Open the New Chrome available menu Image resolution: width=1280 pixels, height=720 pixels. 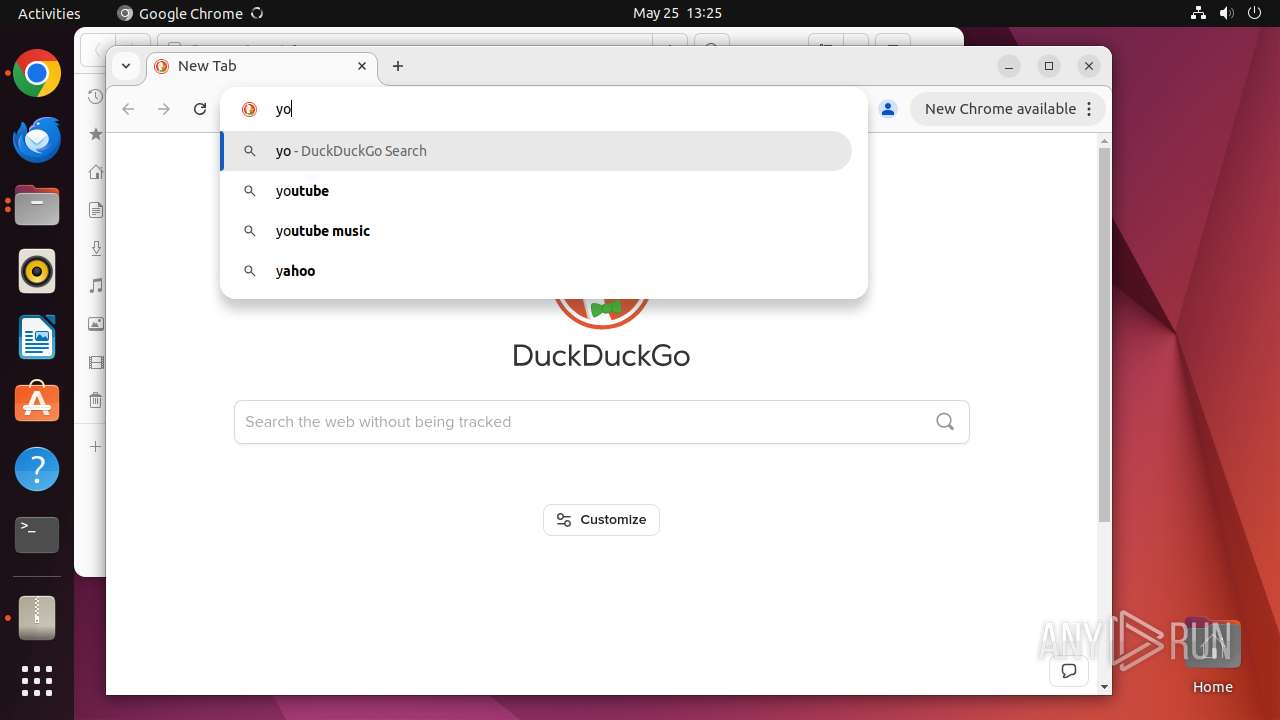[1008, 109]
